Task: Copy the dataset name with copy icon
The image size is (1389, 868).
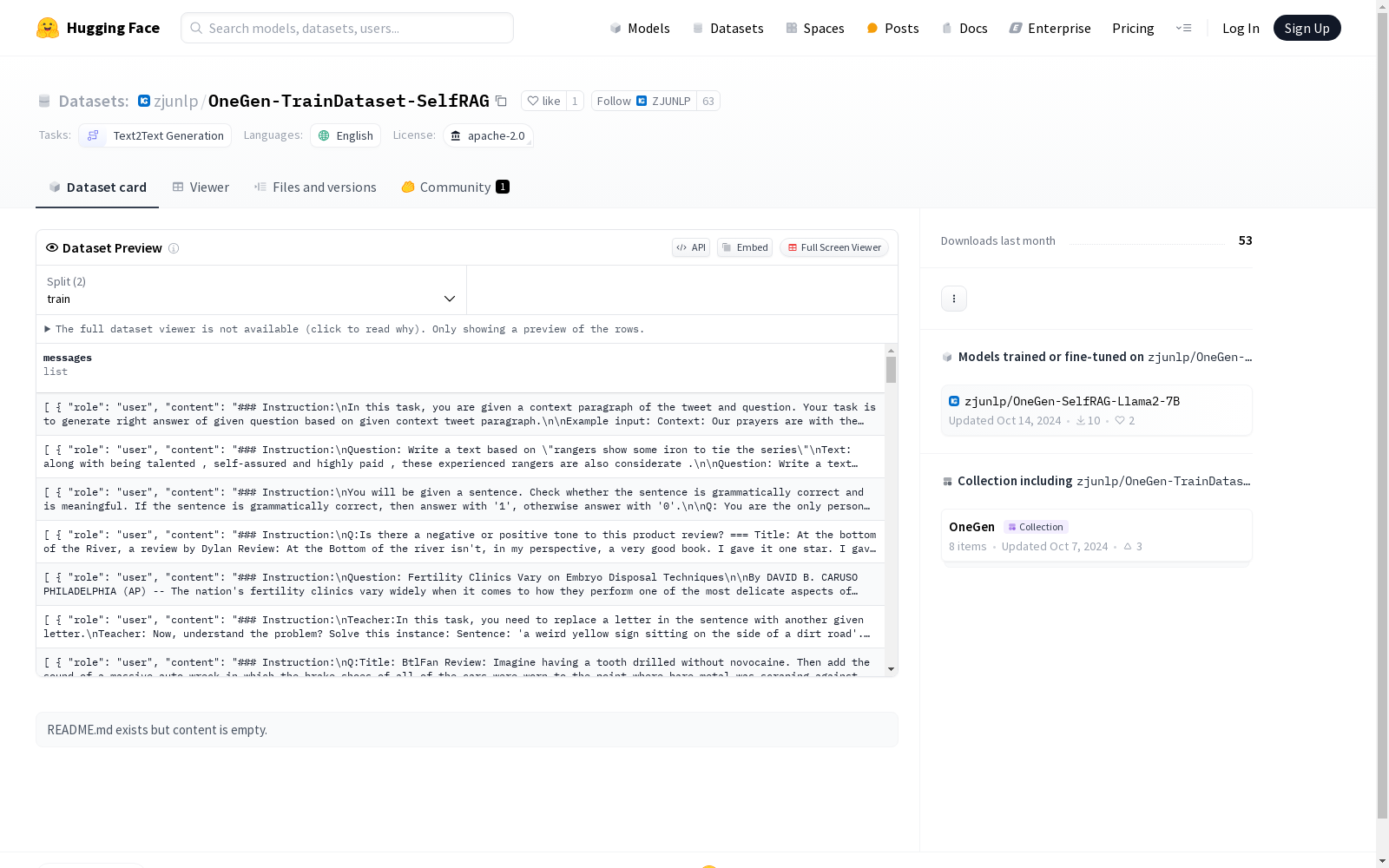Action: 501,101
